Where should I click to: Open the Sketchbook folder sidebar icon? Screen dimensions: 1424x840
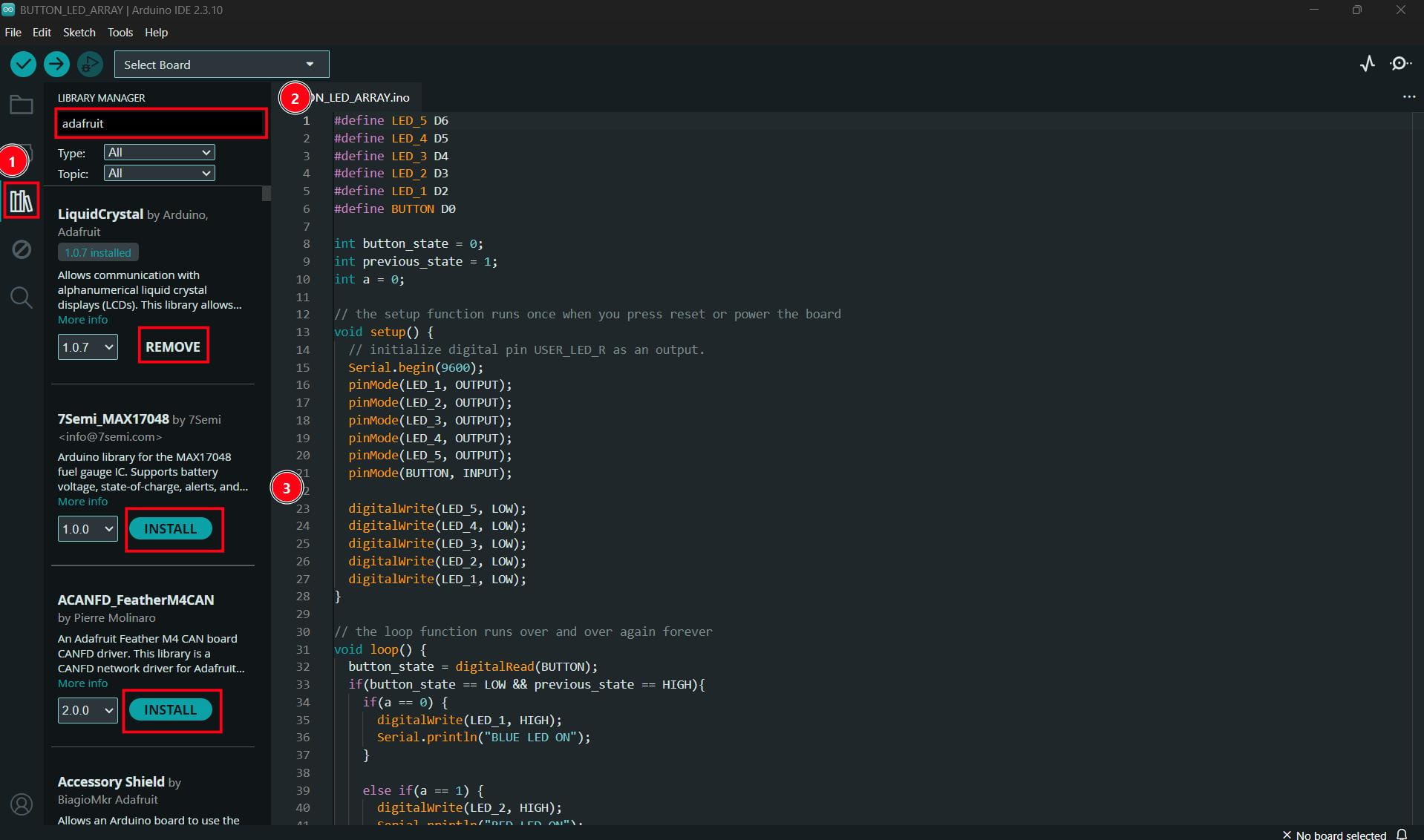click(x=21, y=105)
